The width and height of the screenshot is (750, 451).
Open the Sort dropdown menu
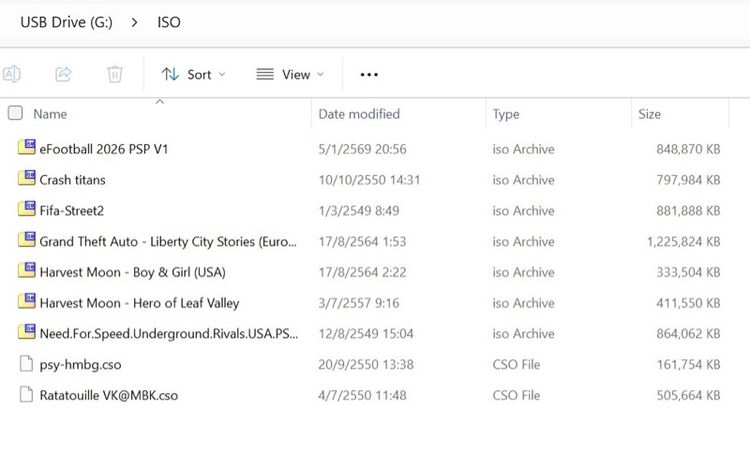click(194, 74)
